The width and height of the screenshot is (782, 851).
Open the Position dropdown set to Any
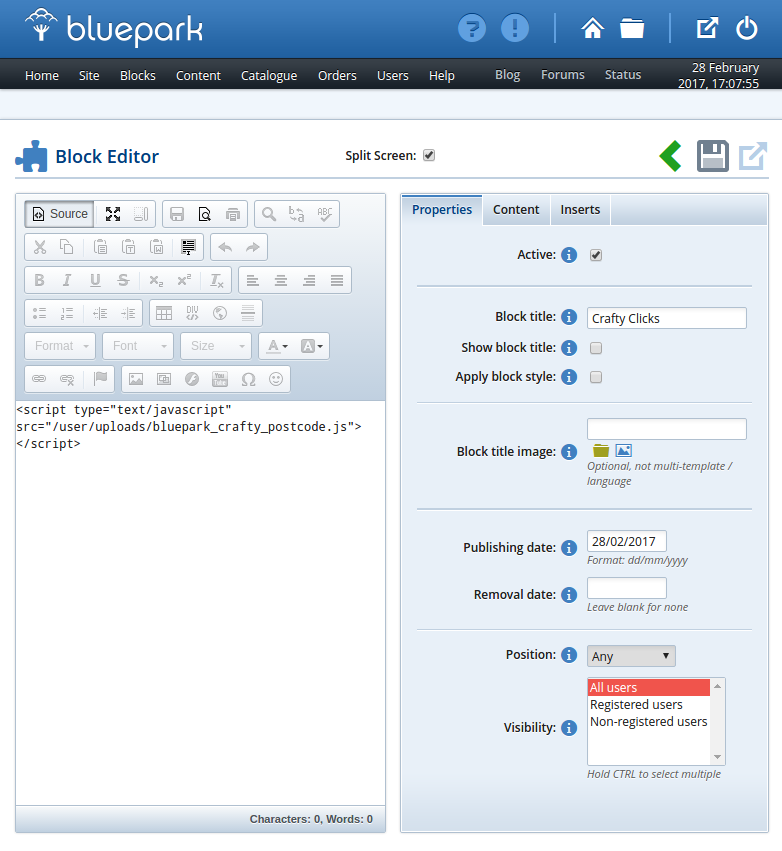(x=631, y=656)
